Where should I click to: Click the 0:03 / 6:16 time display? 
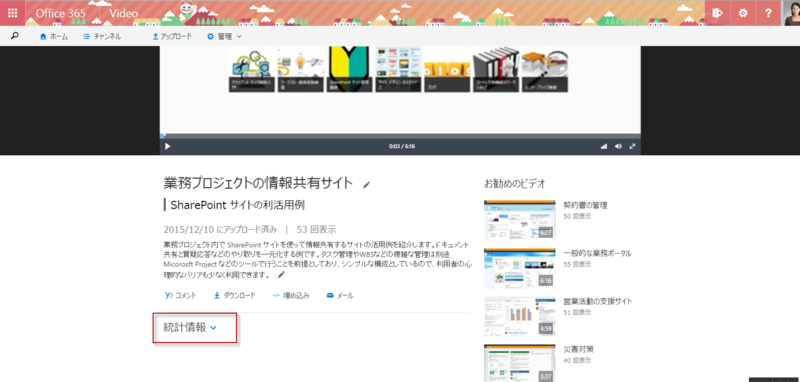tap(402, 146)
